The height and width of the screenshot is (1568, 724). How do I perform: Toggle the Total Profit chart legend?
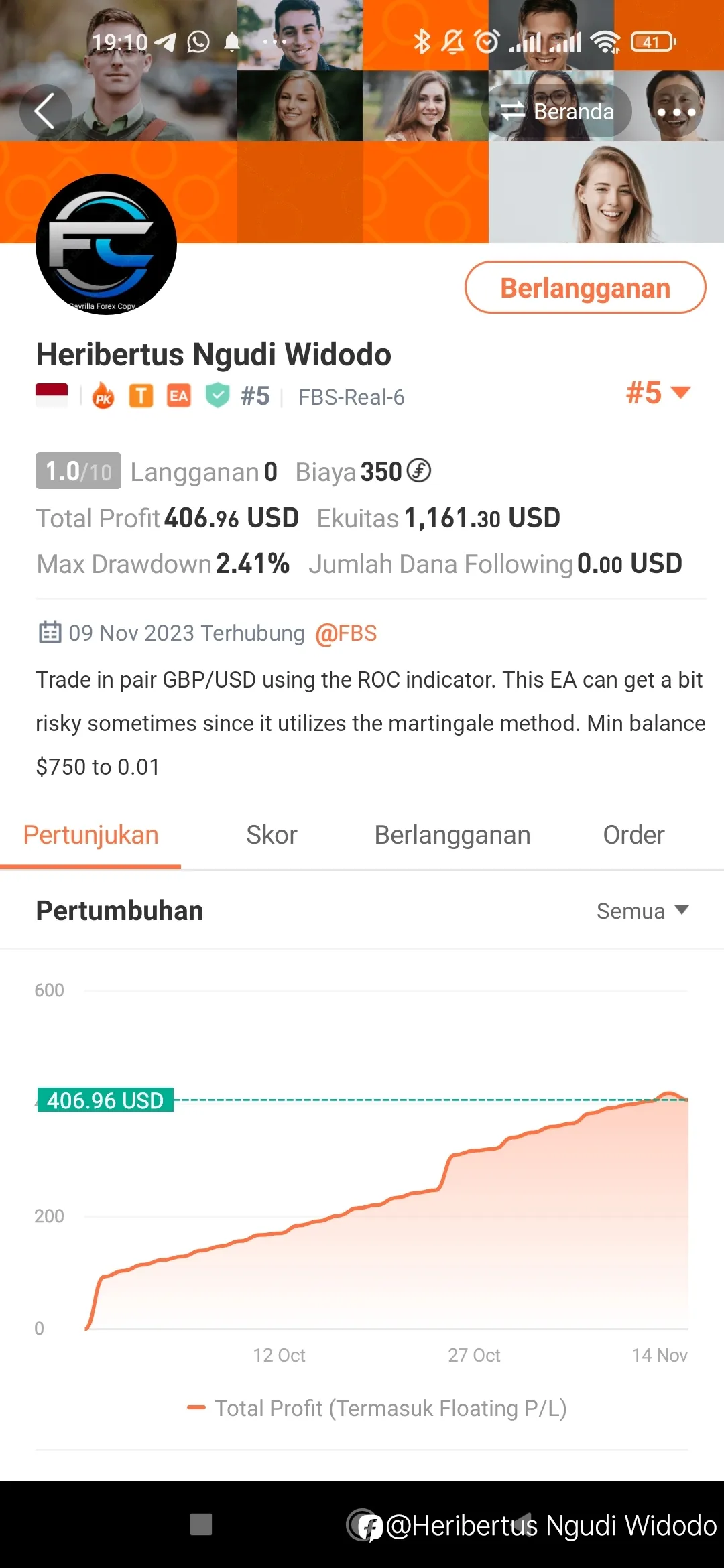coord(377,1408)
